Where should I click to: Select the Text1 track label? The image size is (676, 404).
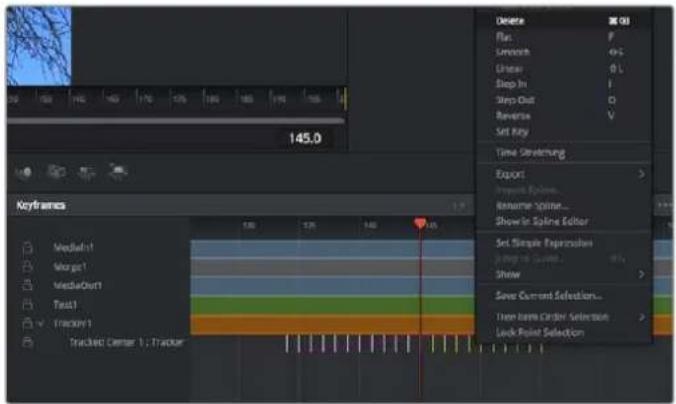(65, 305)
